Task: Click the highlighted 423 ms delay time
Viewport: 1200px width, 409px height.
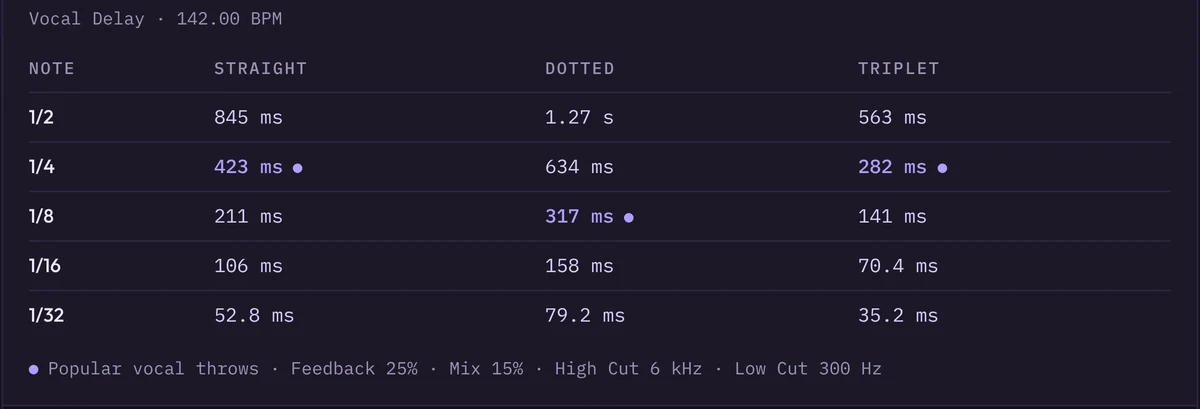Action: click(x=248, y=167)
